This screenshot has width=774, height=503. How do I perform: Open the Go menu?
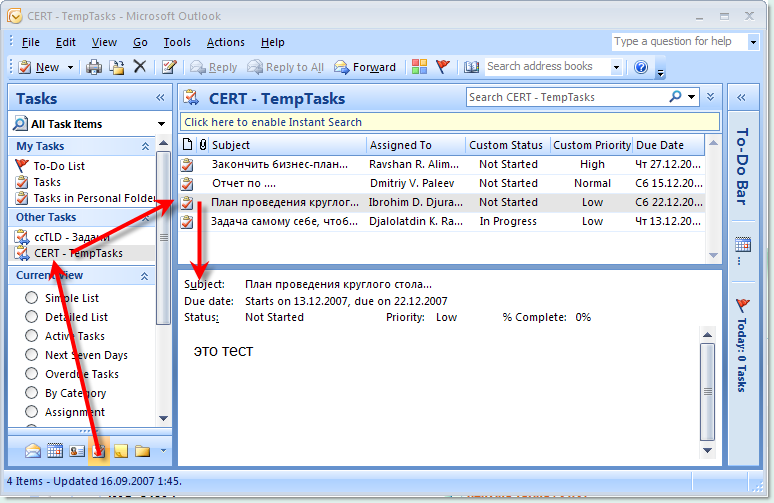(x=140, y=42)
